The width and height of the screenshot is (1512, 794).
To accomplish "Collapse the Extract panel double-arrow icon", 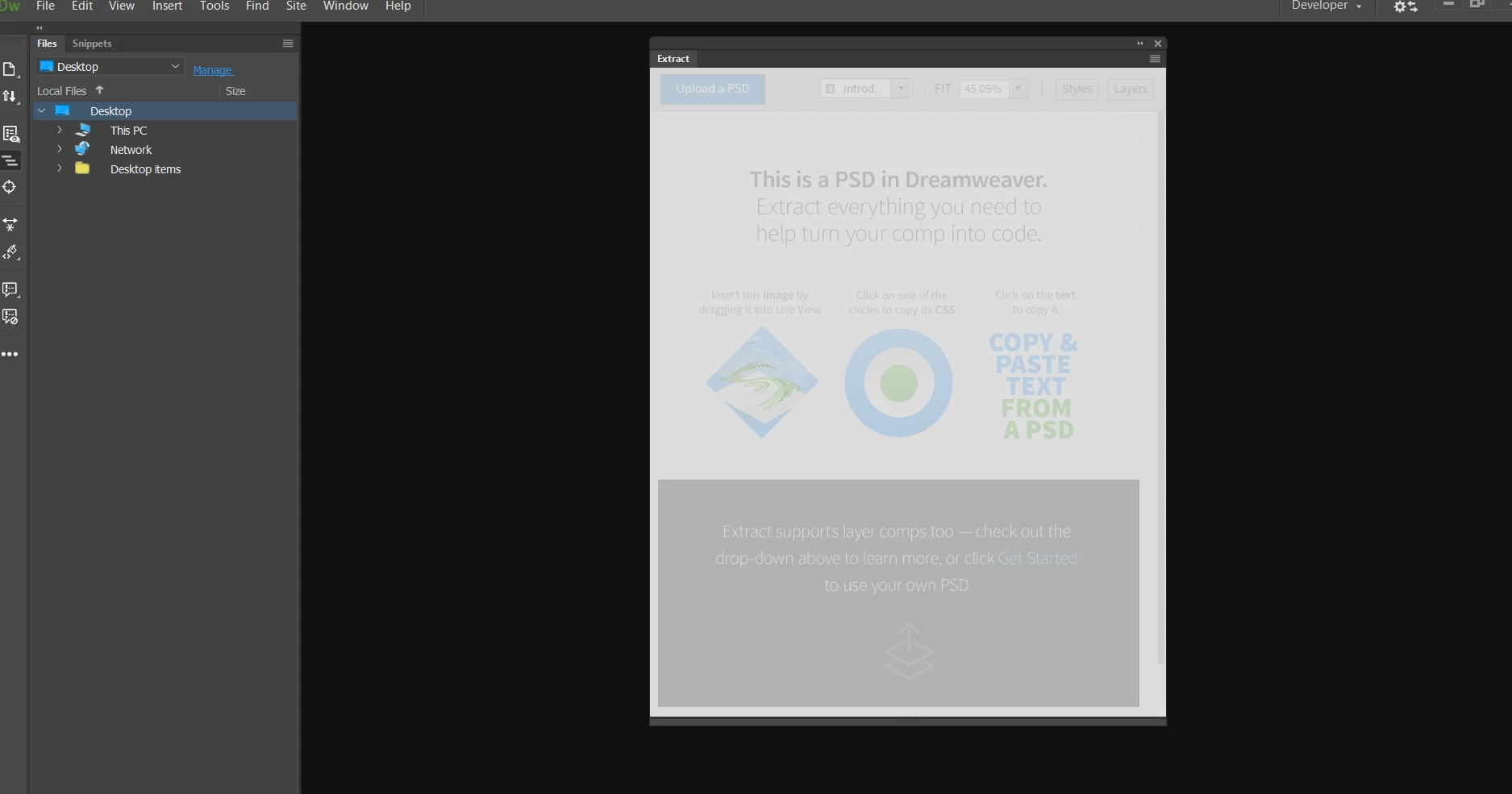I will [1139, 44].
